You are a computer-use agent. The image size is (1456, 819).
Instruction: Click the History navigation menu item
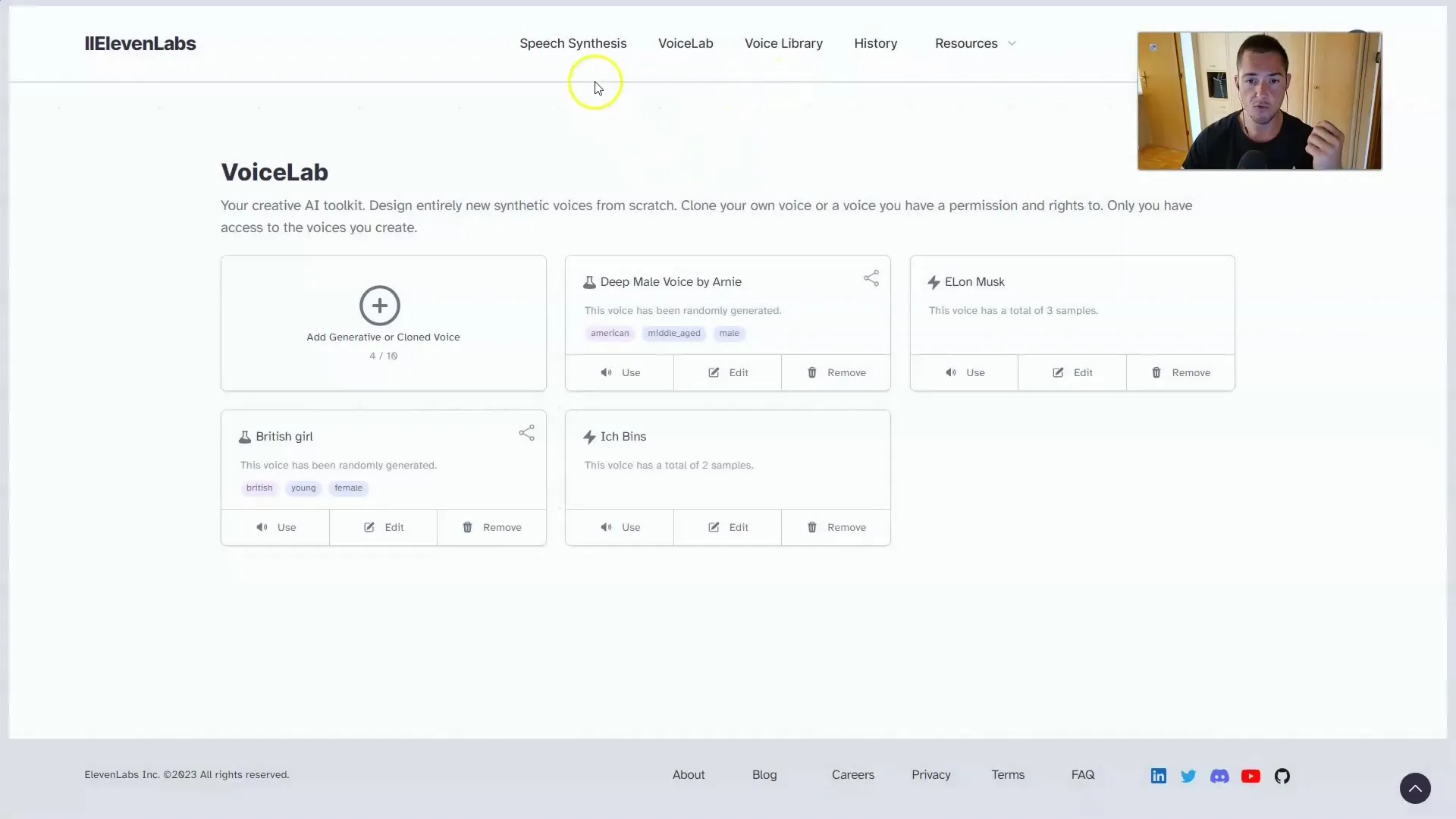pyautogui.click(x=876, y=43)
